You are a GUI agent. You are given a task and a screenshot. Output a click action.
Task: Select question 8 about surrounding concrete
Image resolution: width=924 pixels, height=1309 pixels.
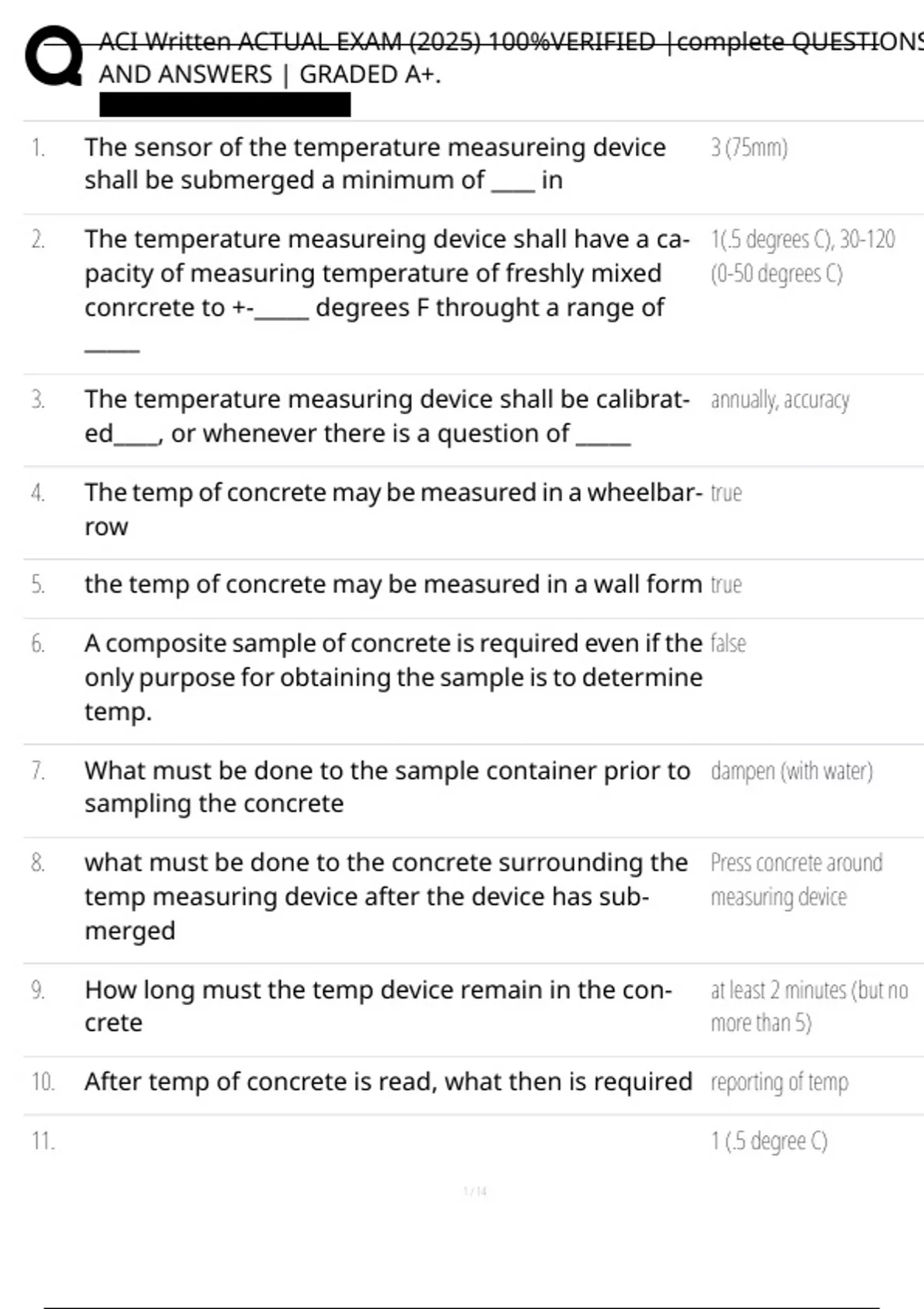(385, 896)
